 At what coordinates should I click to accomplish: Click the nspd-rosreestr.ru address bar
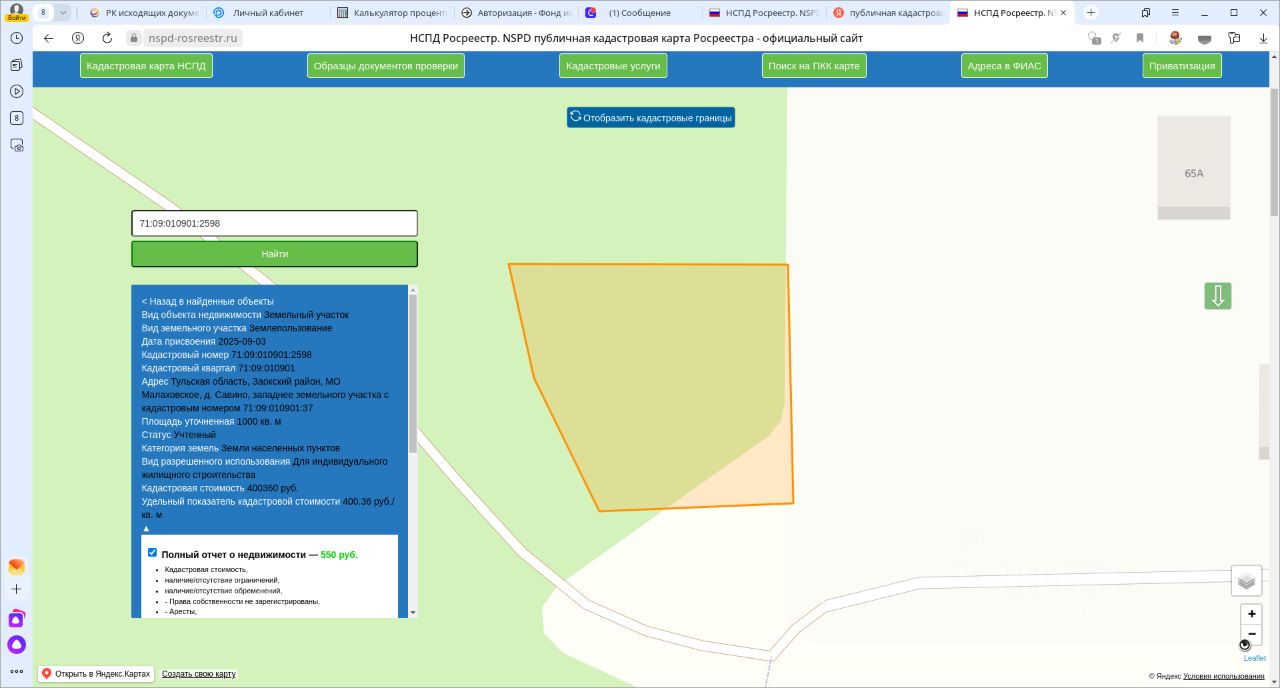(193, 38)
